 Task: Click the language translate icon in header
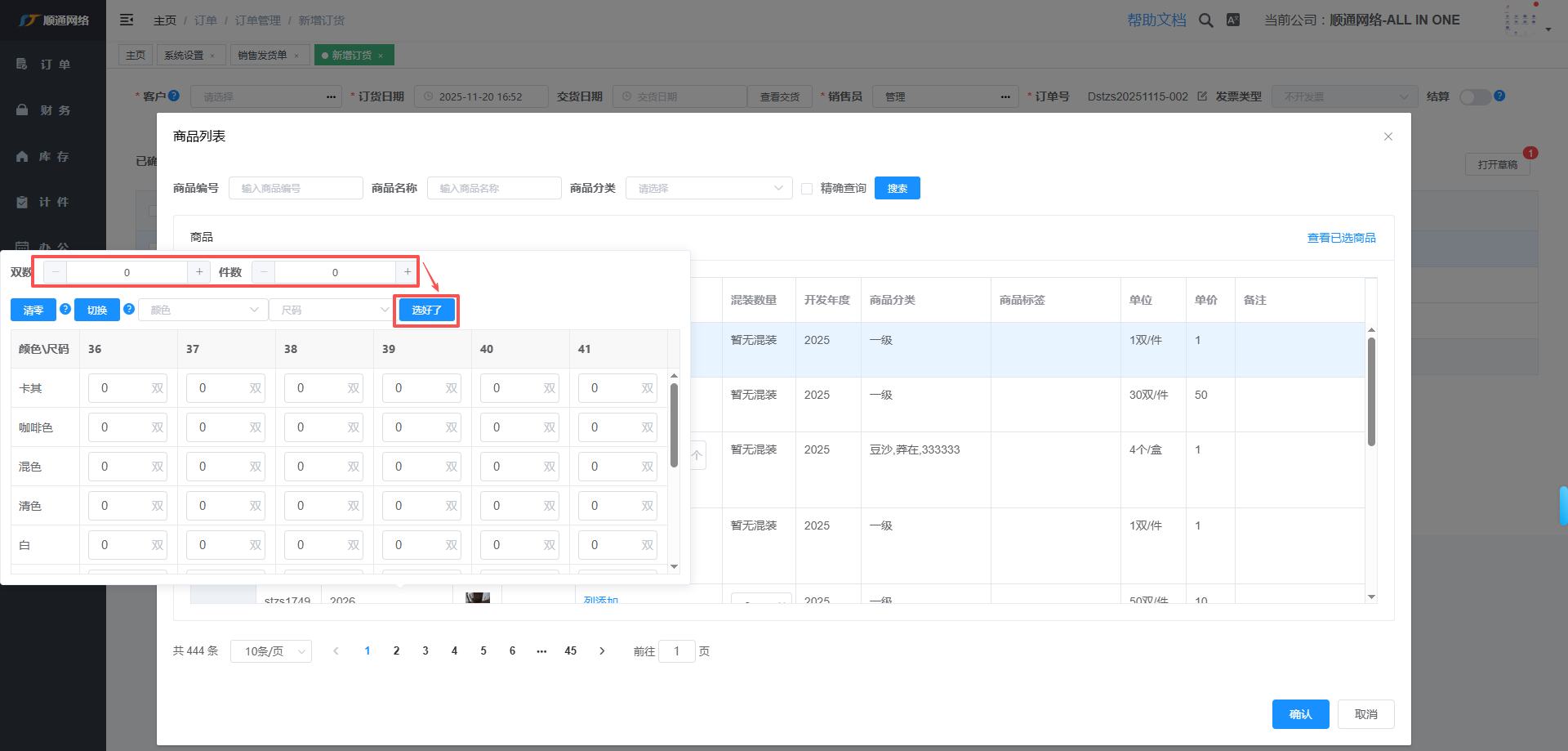click(1233, 20)
